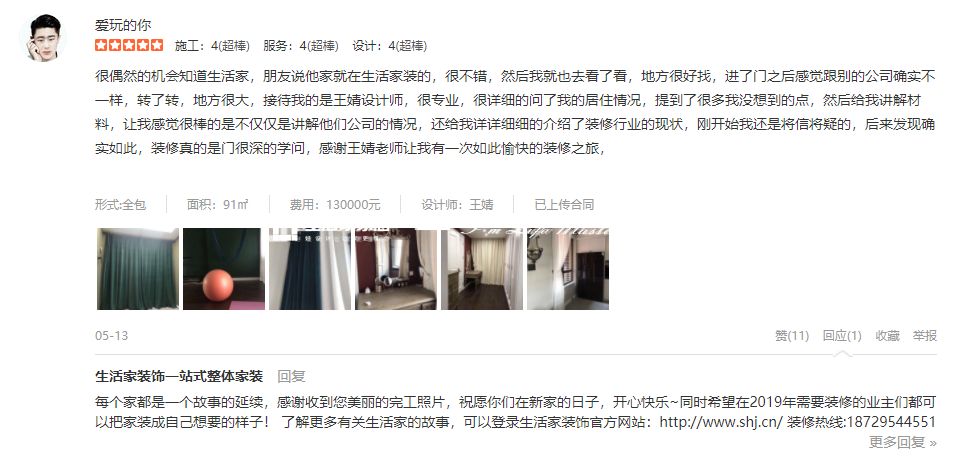Image resolution: width=965 pixels, height=459 pixels.
Task: Save review with 收藏
Action: (x=887, y=336)
